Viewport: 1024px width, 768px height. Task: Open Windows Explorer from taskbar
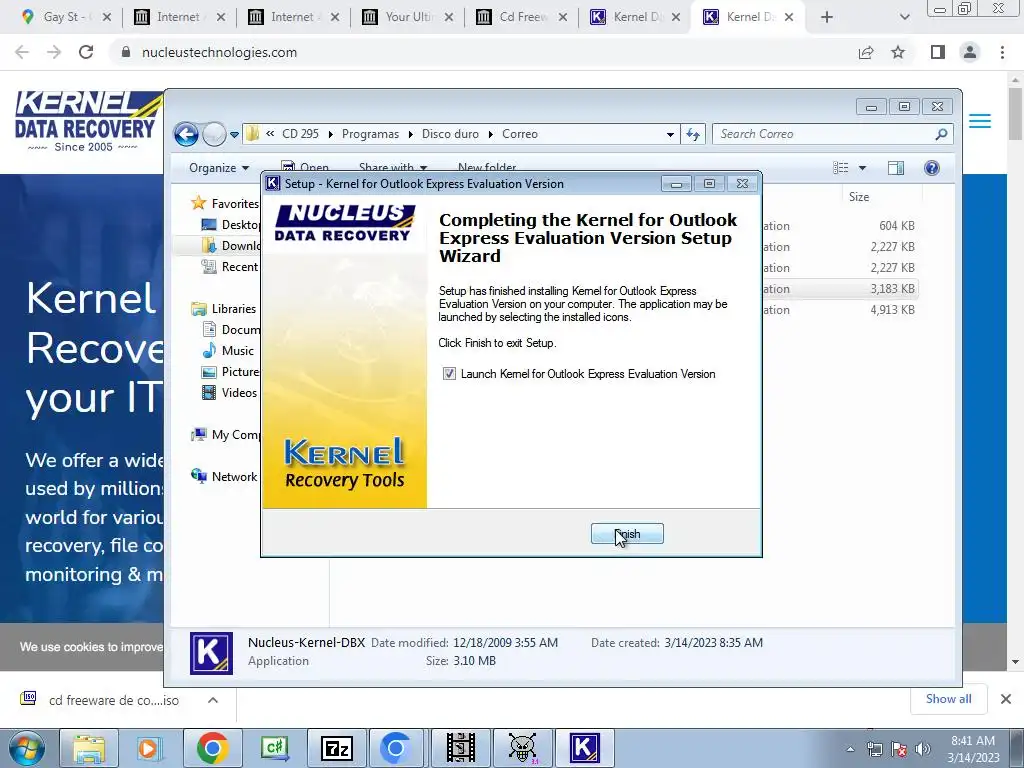[89, 748]
